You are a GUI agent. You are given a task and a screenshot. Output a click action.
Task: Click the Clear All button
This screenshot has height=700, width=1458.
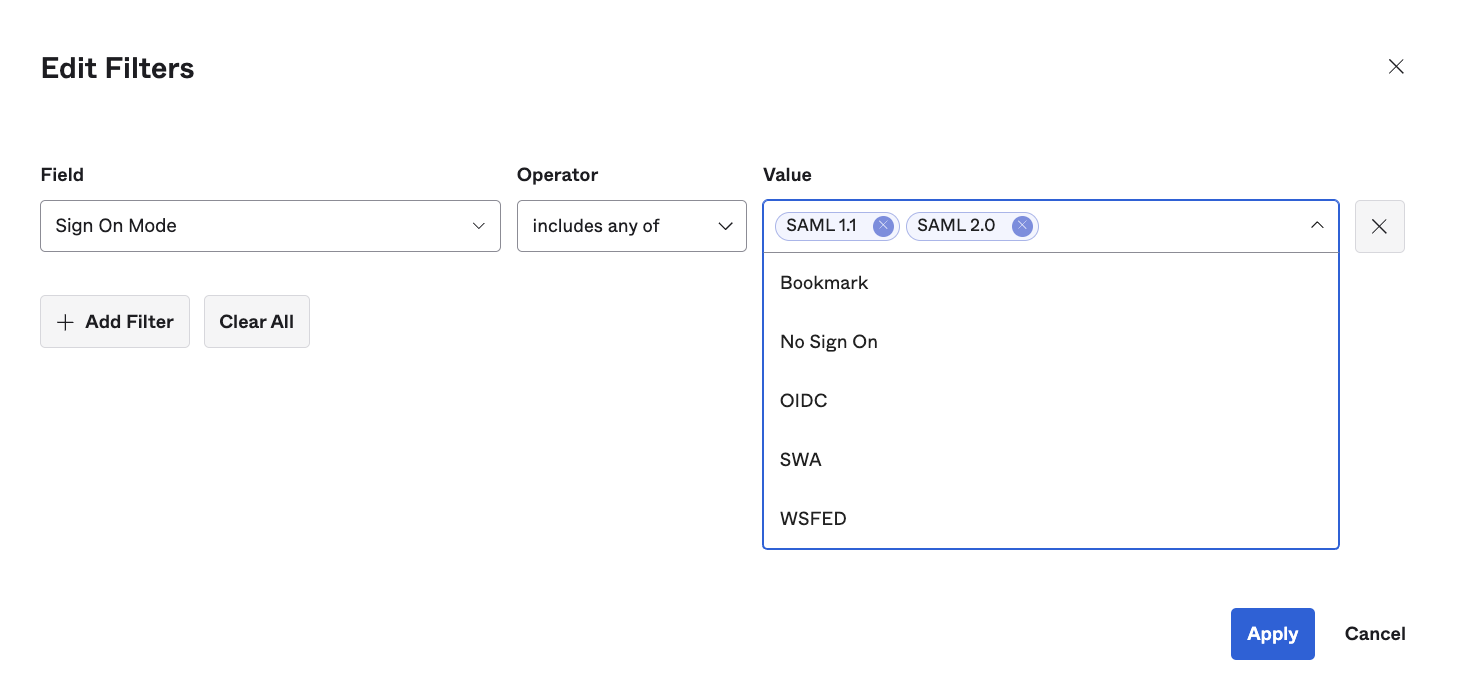256,322
